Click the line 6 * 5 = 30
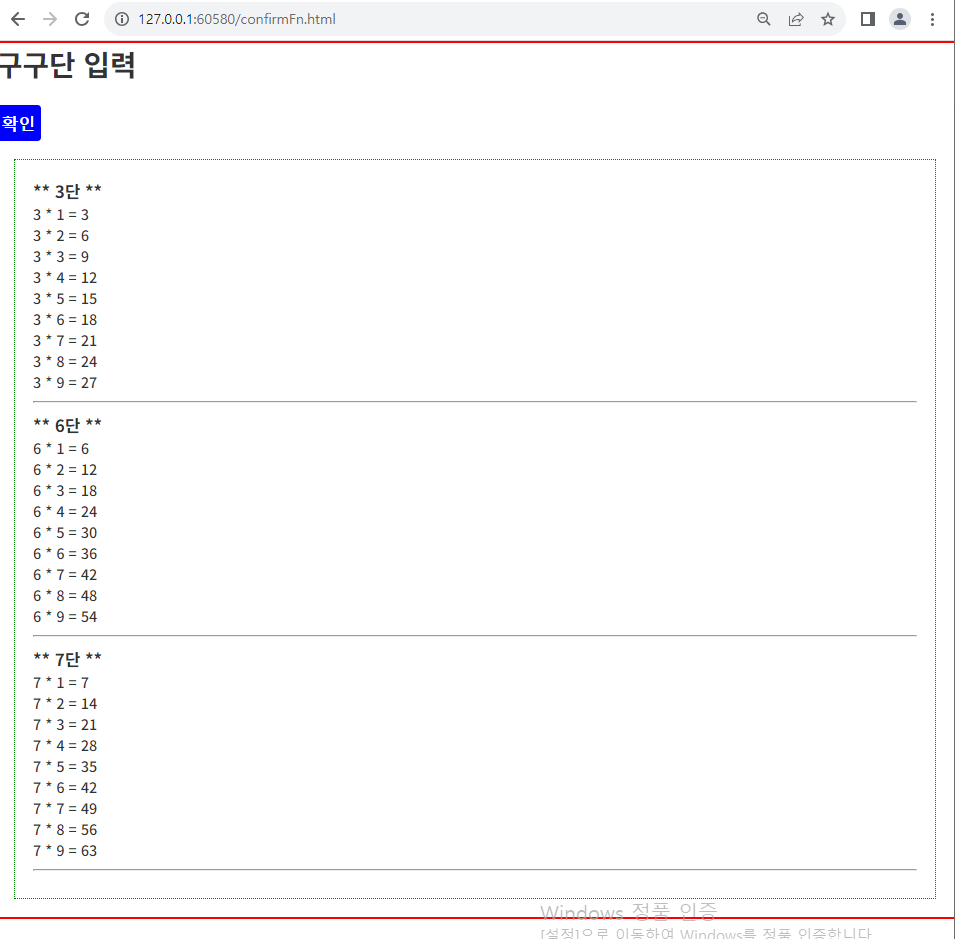 coord(65,533)
